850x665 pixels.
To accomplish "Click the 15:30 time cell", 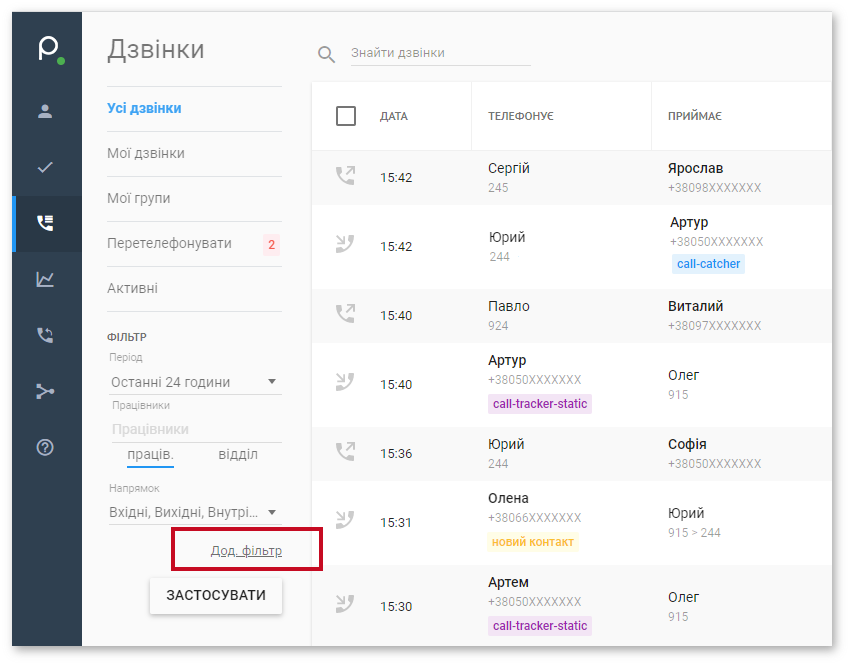I will coord(396,606).
